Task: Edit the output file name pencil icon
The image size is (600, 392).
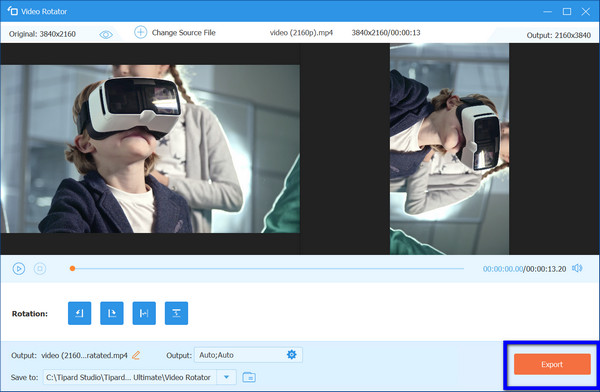Action: pos(136,355)
